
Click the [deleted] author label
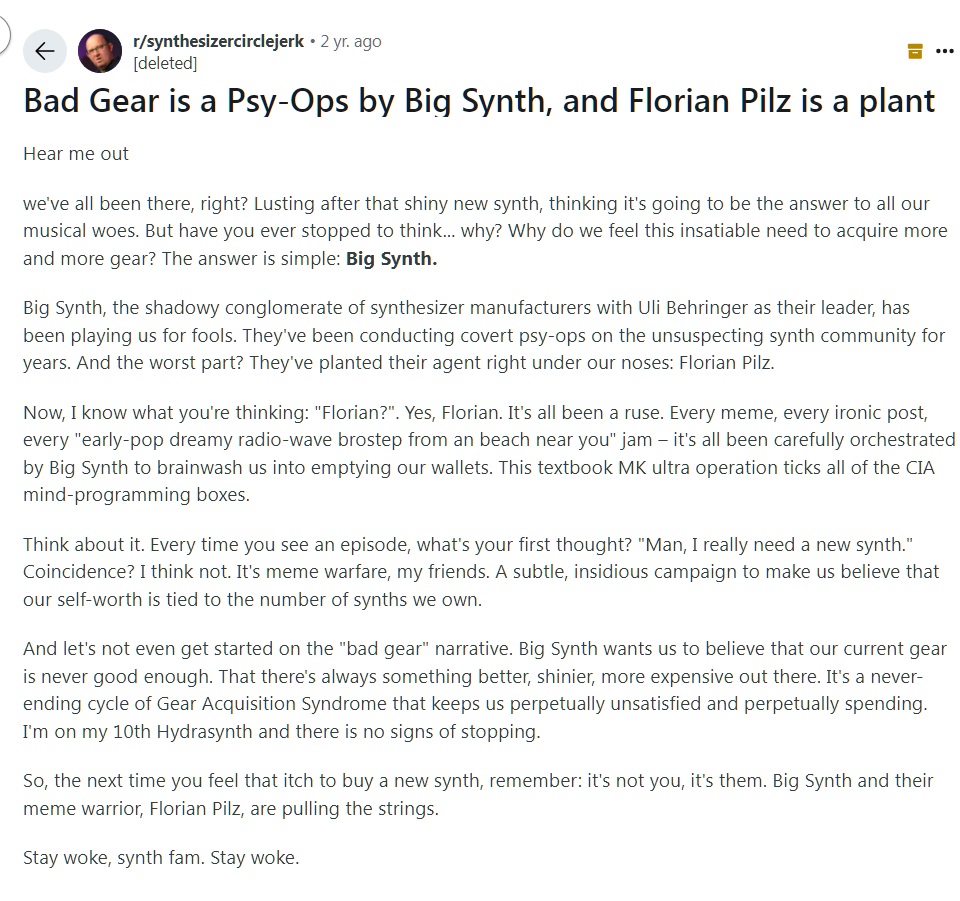click(x=165, y=63)
